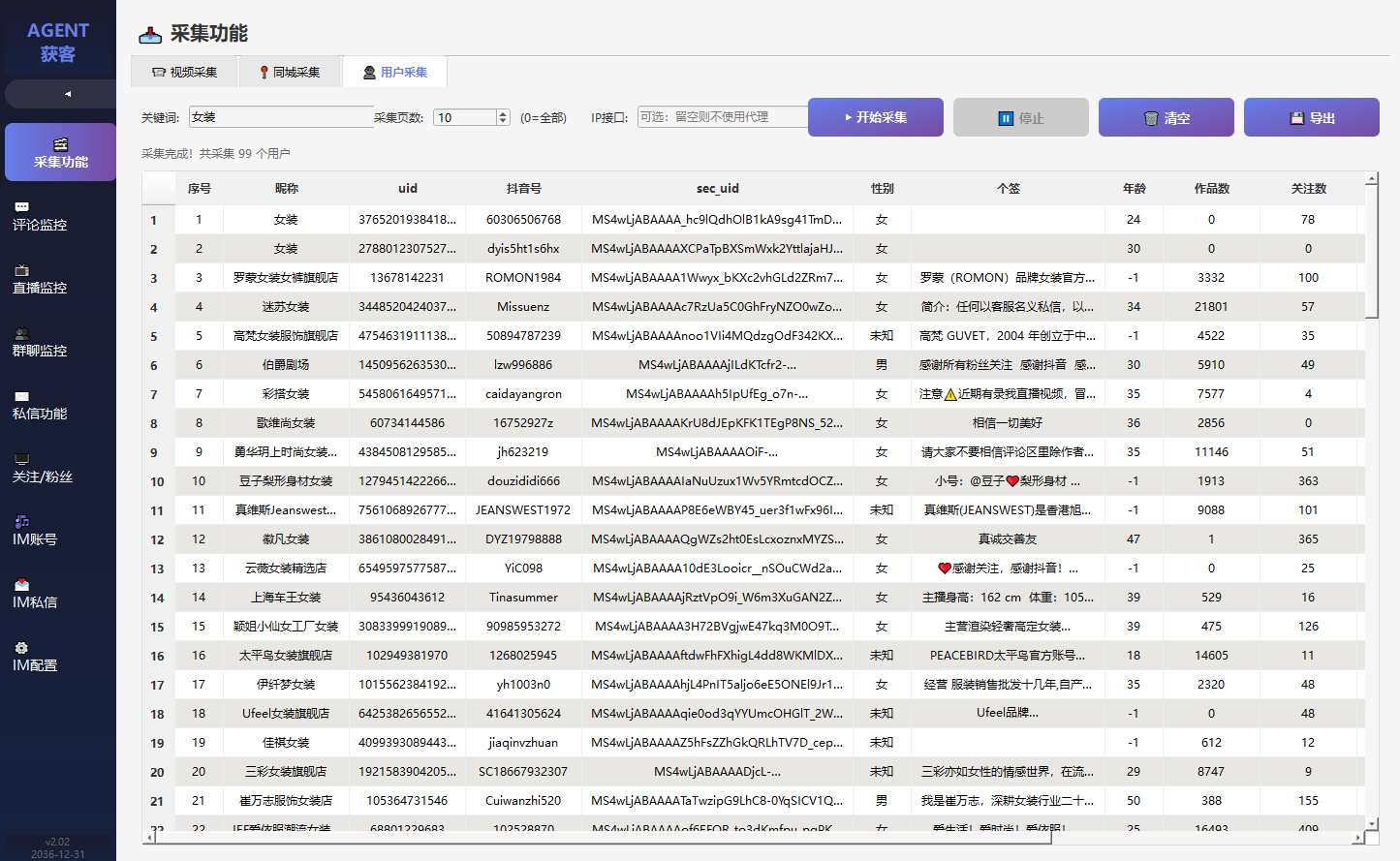Viewport: 1400px width, 861px height.
Task: Sort by the 序号 column header
Action: 200,189
